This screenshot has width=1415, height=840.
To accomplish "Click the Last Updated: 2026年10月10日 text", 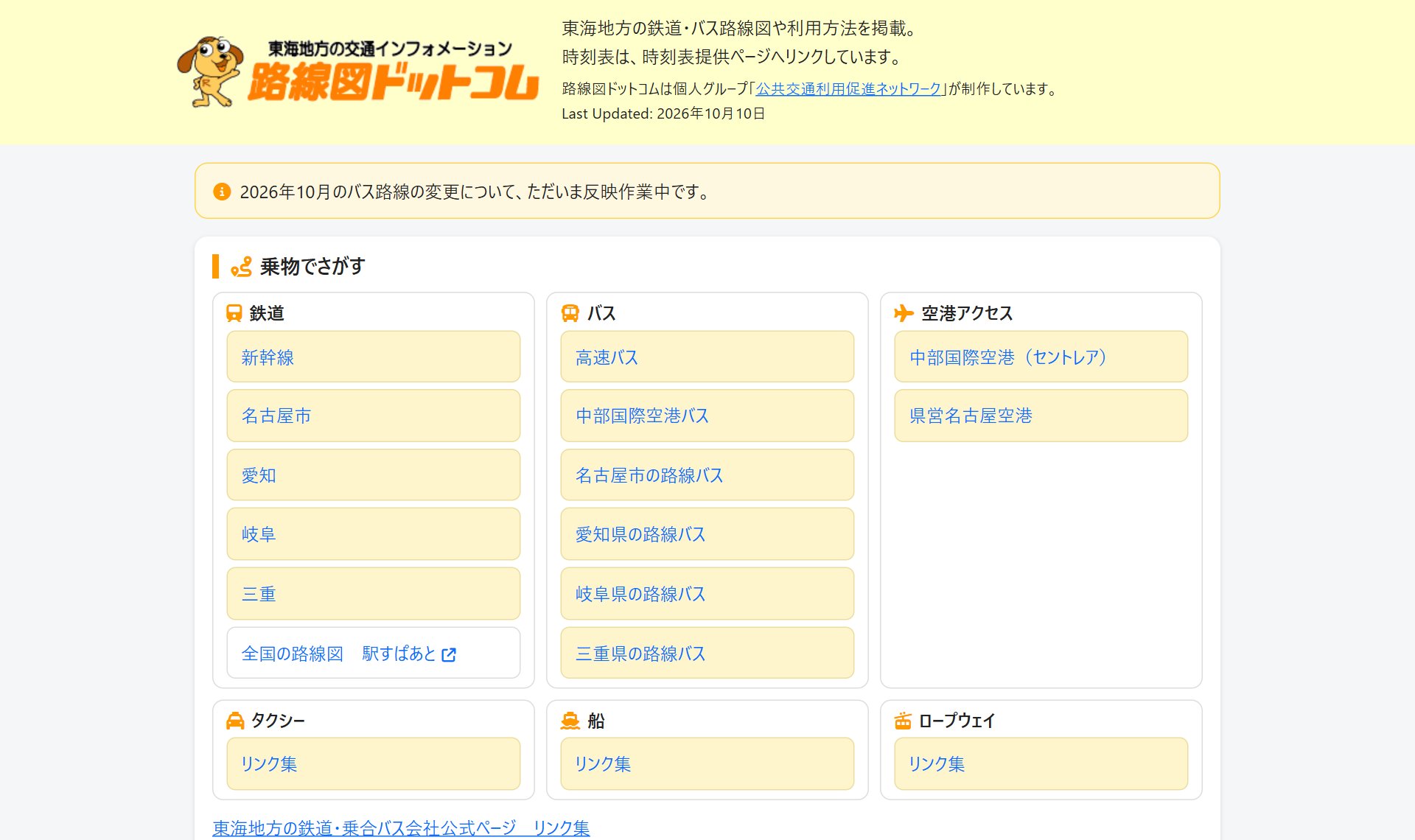I will pos(663,113).
